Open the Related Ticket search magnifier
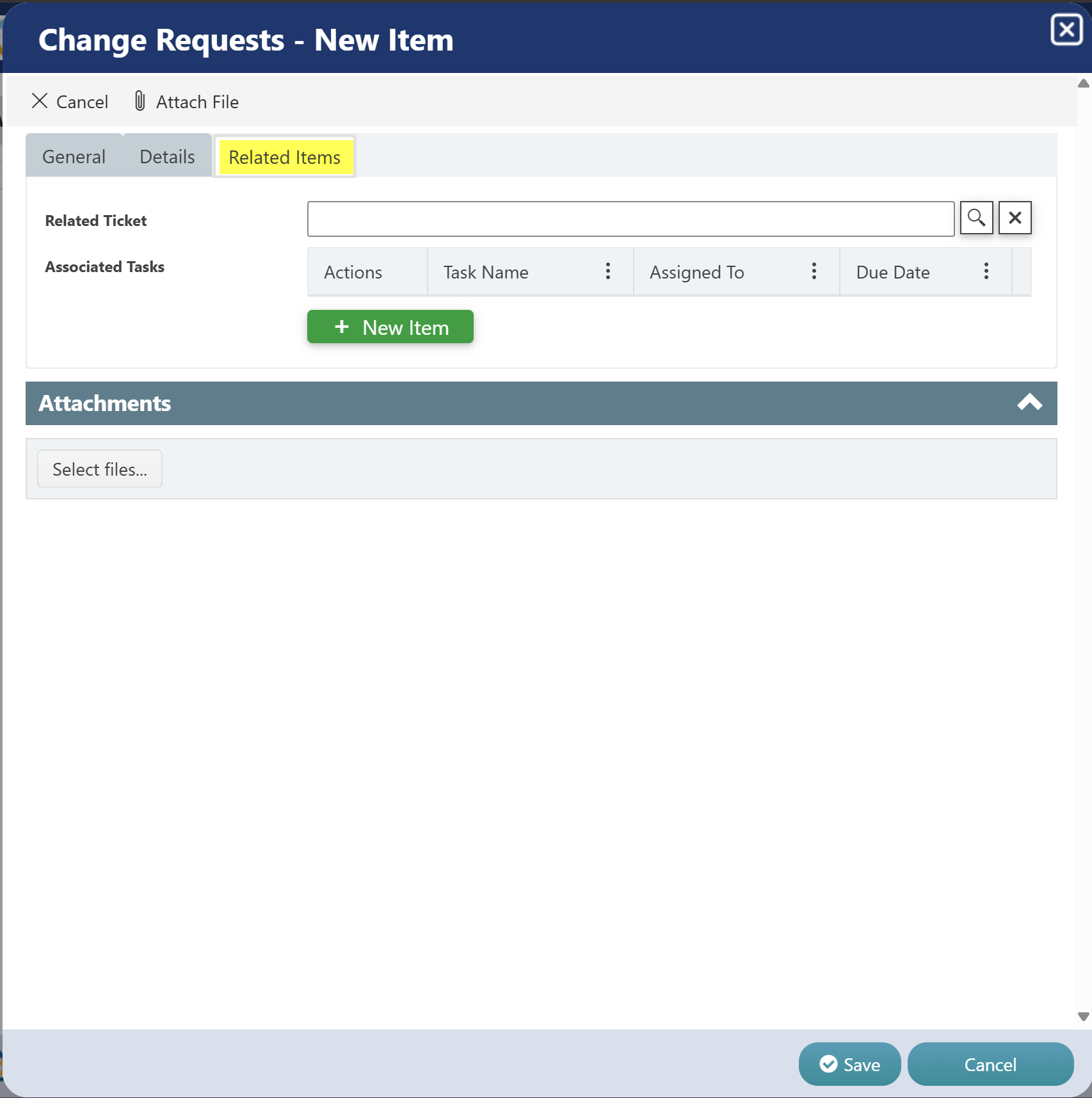 [x=976, y=218]
